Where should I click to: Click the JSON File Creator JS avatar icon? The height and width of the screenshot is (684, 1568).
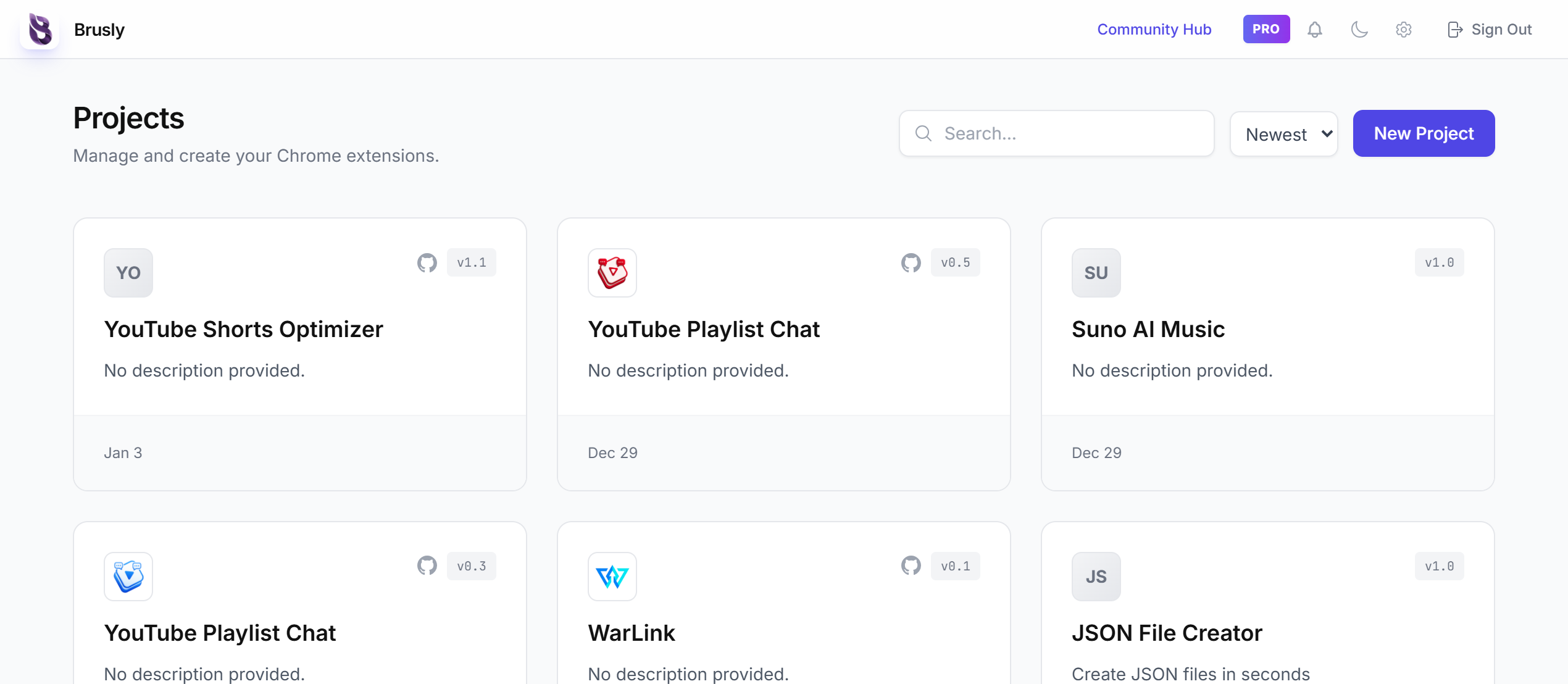[x=1096, y=576]
